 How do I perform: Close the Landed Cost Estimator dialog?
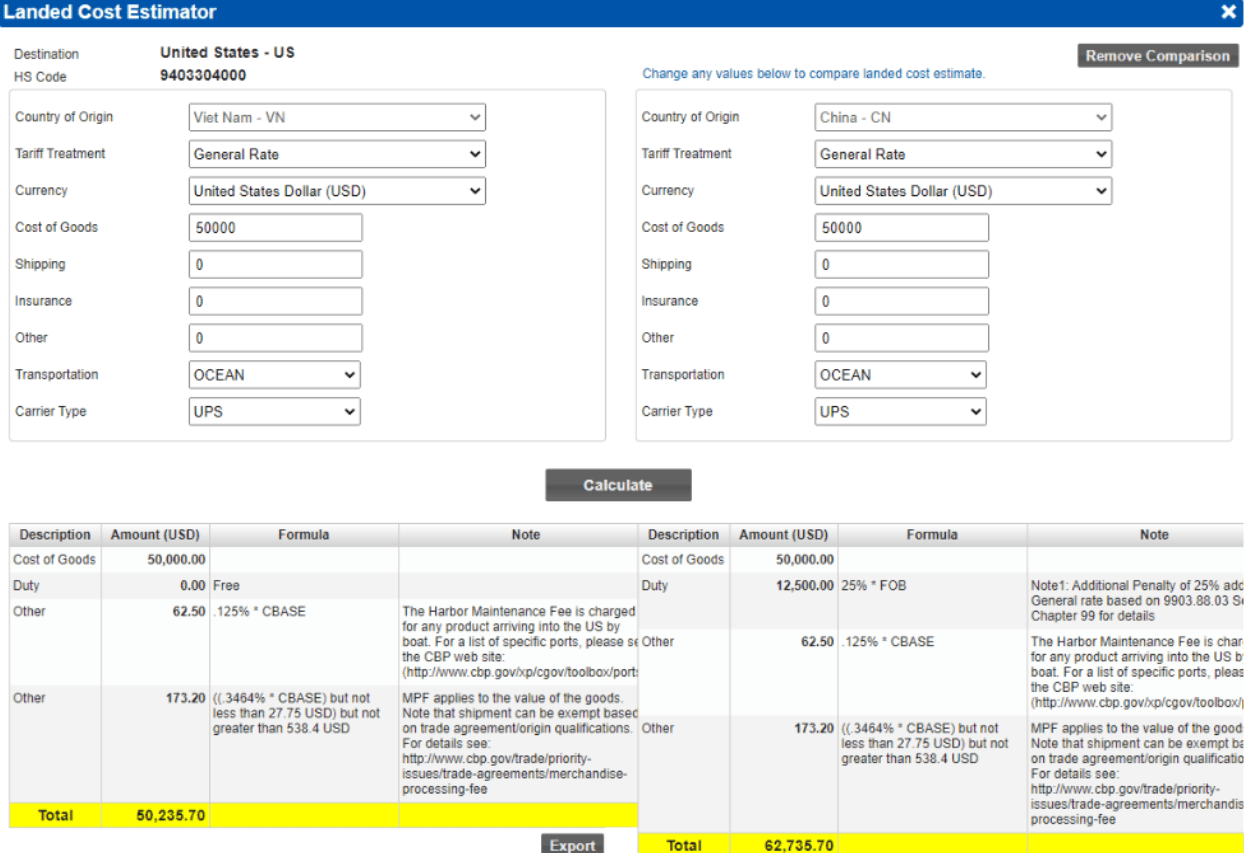[x=1229, y=12]
